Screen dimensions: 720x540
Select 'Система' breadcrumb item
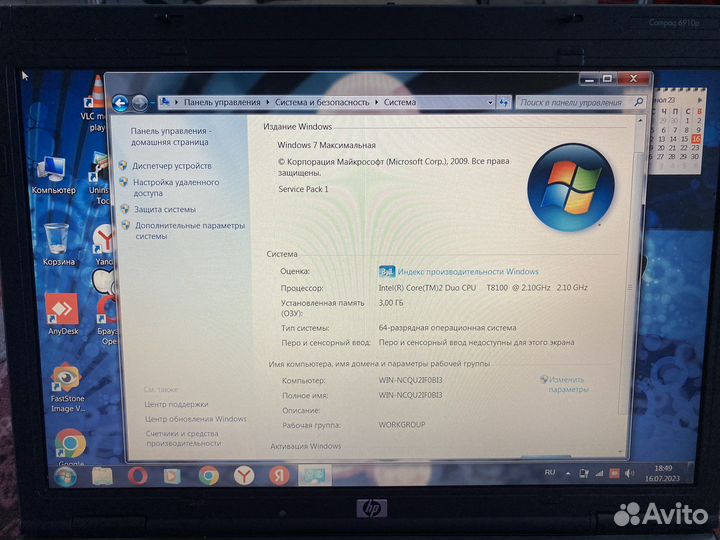(x=400, y=102)
